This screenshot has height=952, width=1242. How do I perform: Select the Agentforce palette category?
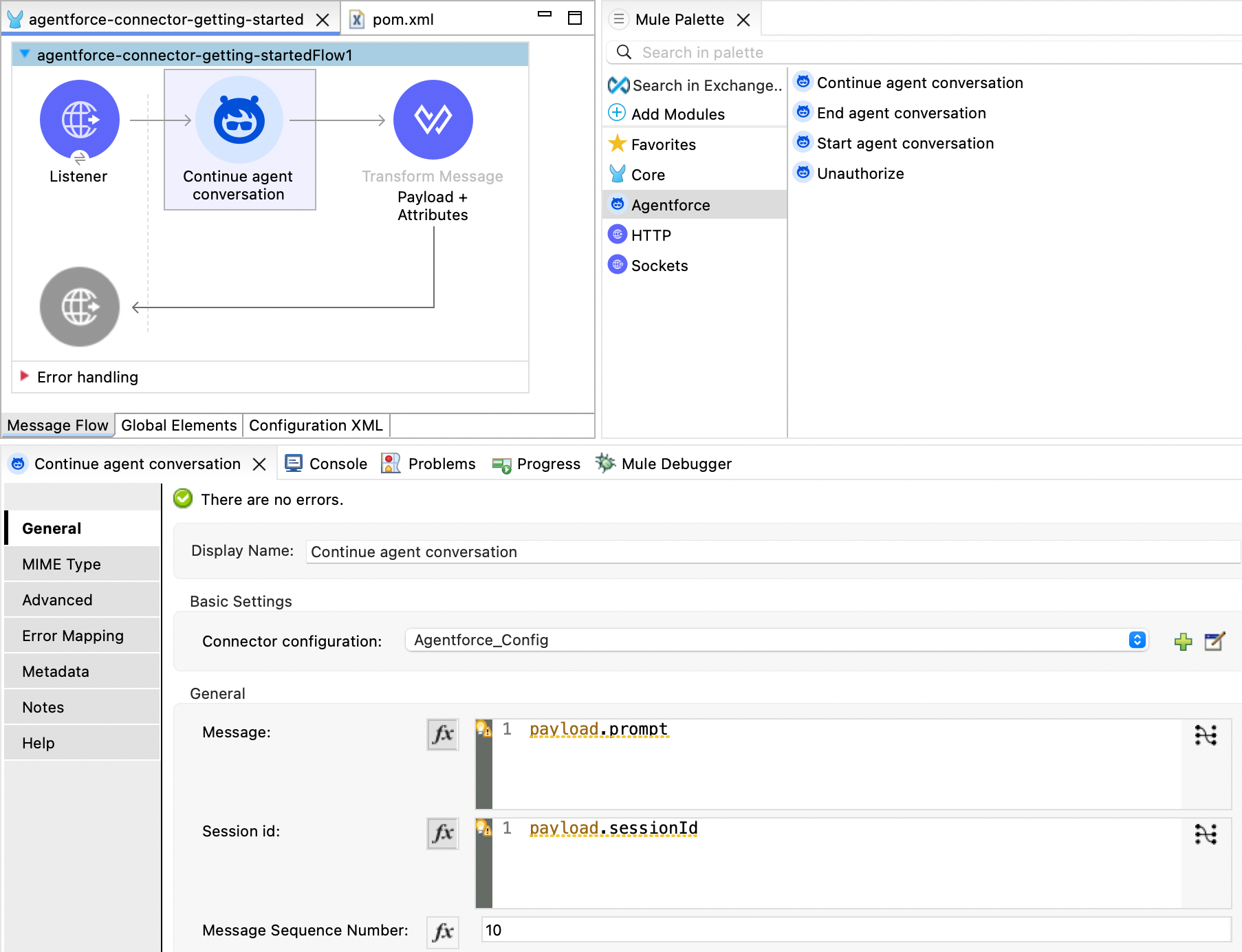[695, 205]
